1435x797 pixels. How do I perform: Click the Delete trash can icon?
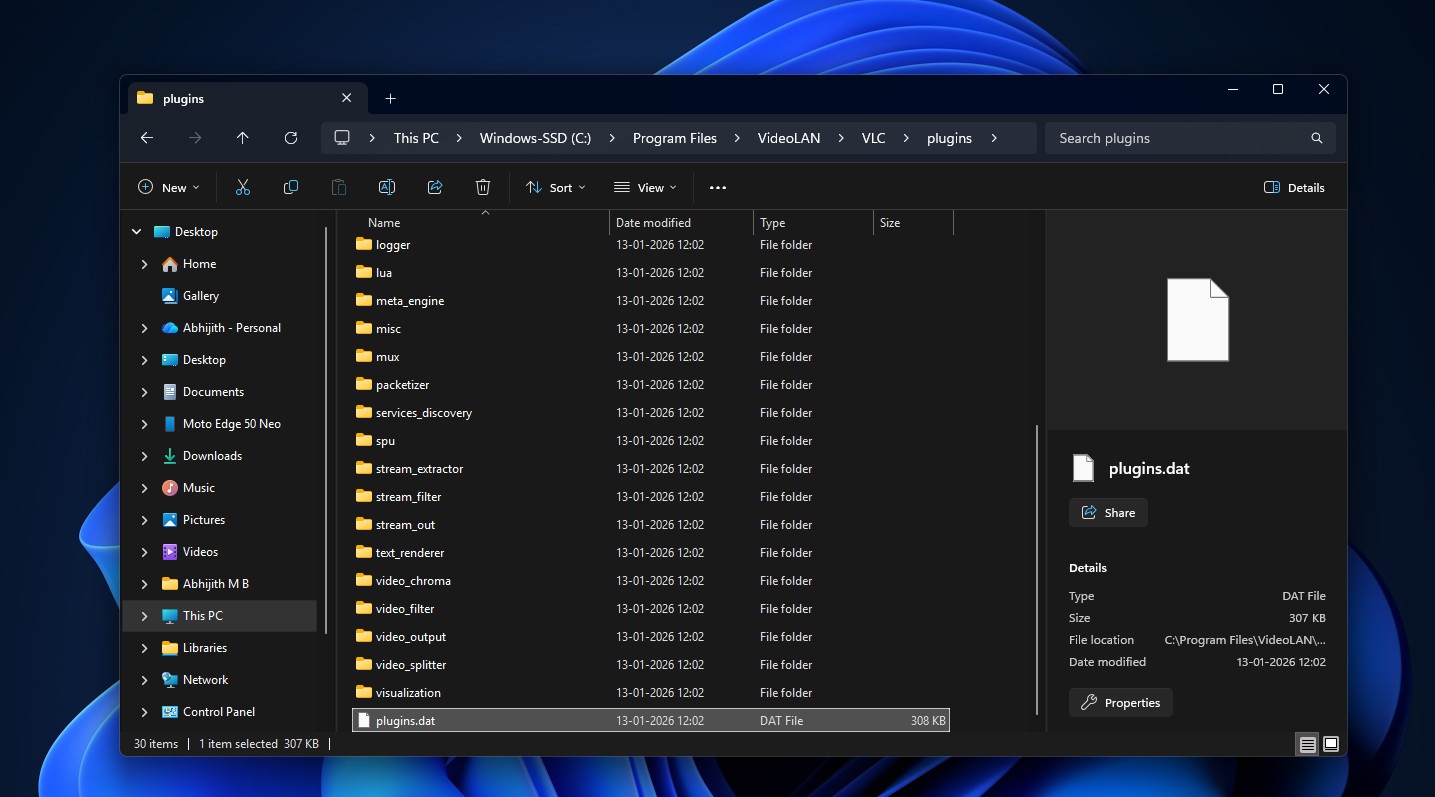pyautogui.click(x=483, y=187)
